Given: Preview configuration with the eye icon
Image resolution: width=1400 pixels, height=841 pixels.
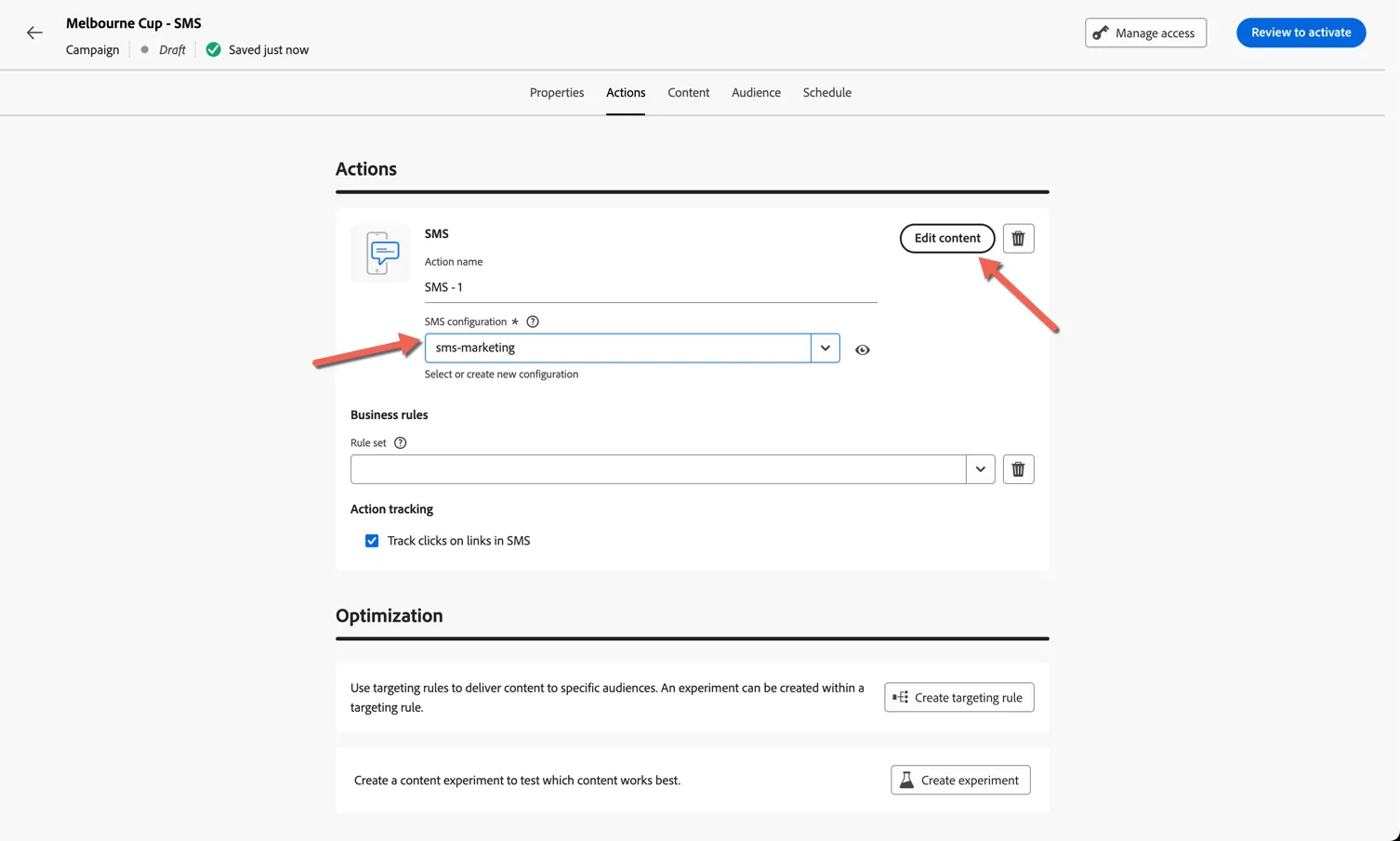Looking at the screenshot, I should pos(863,350).
